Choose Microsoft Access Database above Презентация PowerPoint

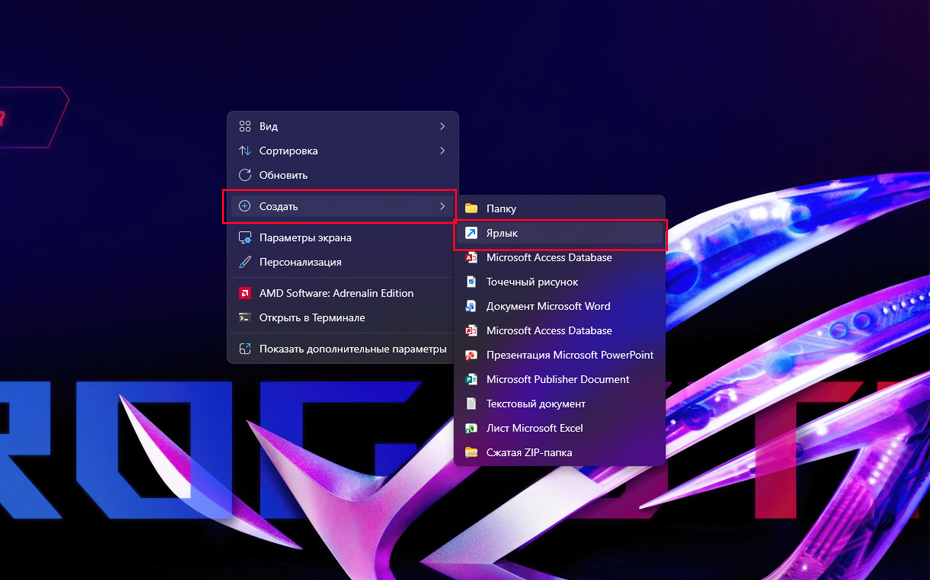tap(559, 330)
